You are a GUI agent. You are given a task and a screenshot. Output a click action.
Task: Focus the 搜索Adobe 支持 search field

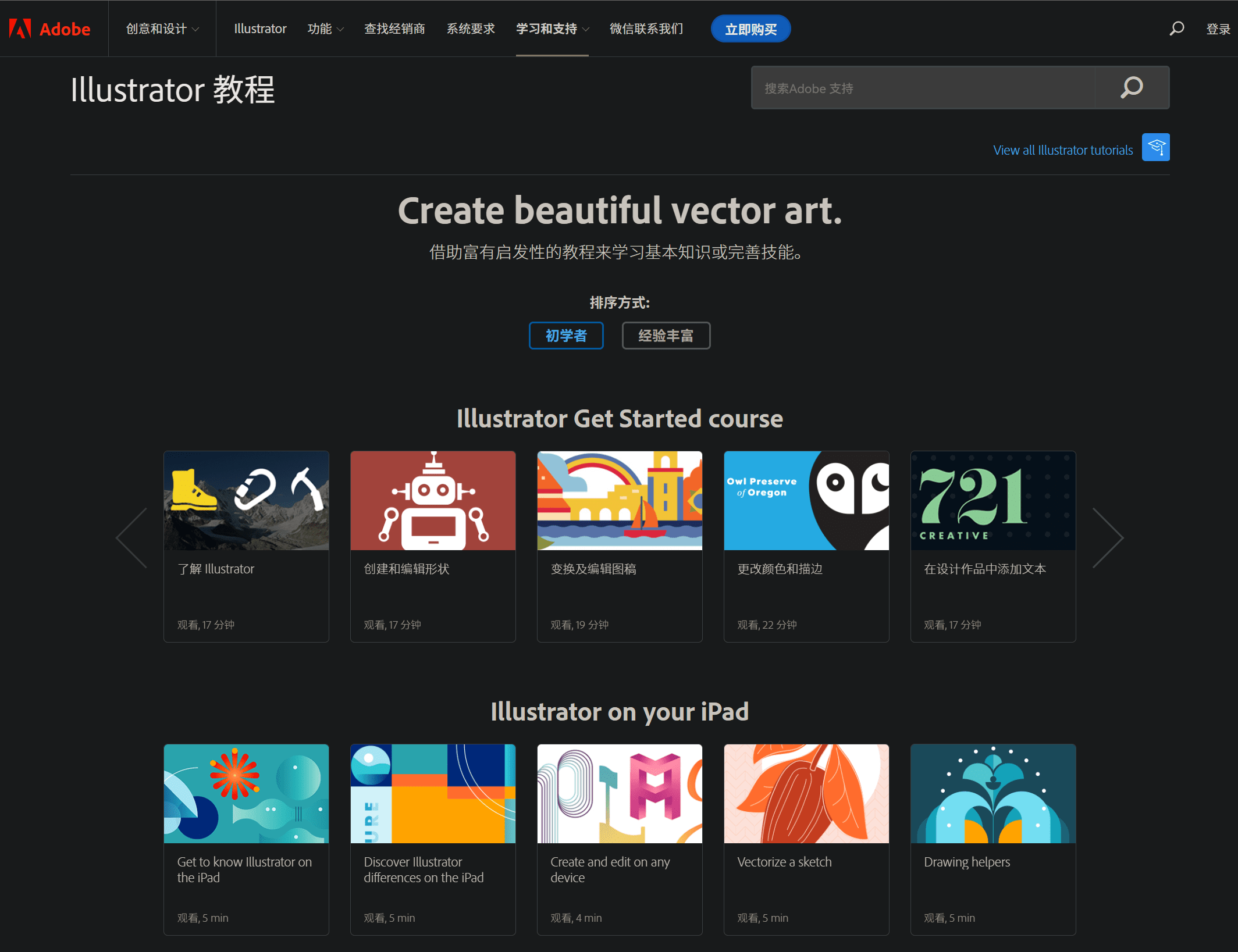click(x=923, y=88)
